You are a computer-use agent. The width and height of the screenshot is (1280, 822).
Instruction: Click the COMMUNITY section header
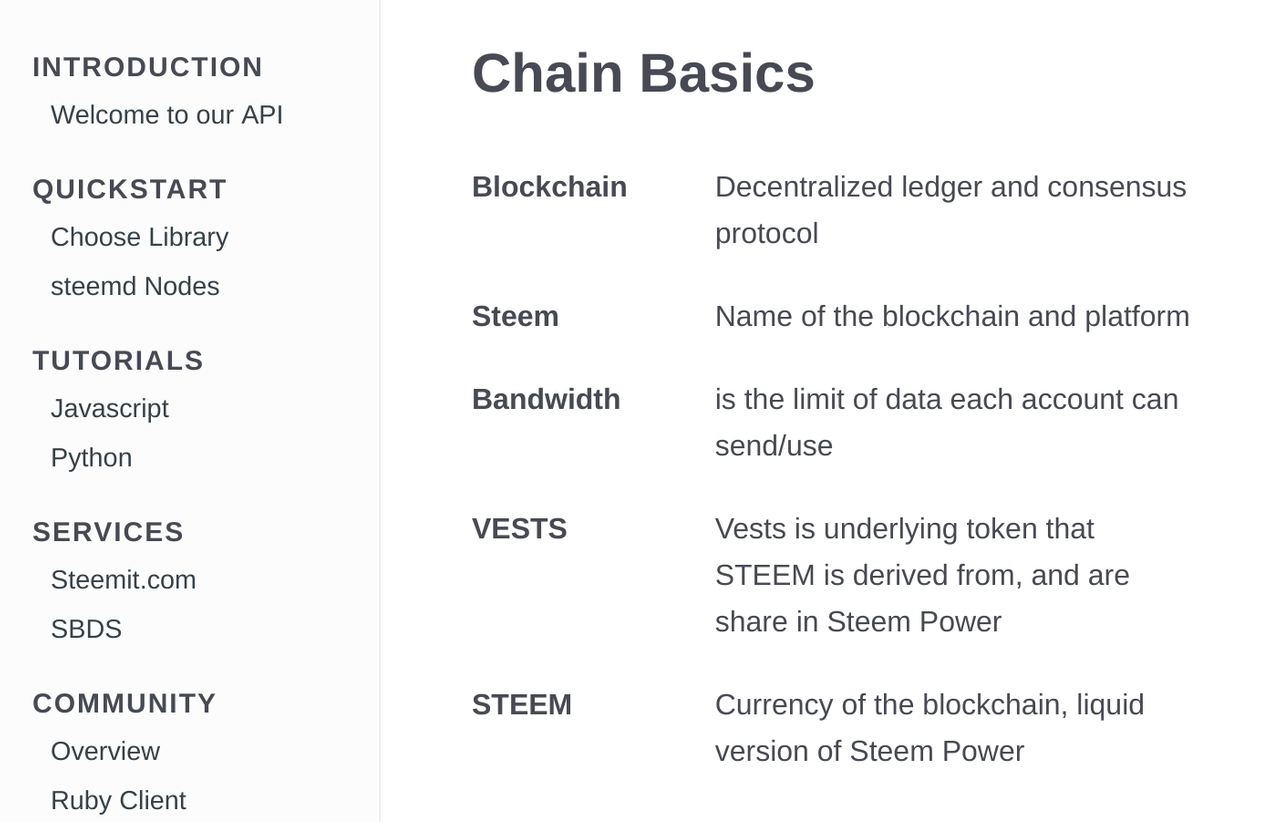point(124,703)
